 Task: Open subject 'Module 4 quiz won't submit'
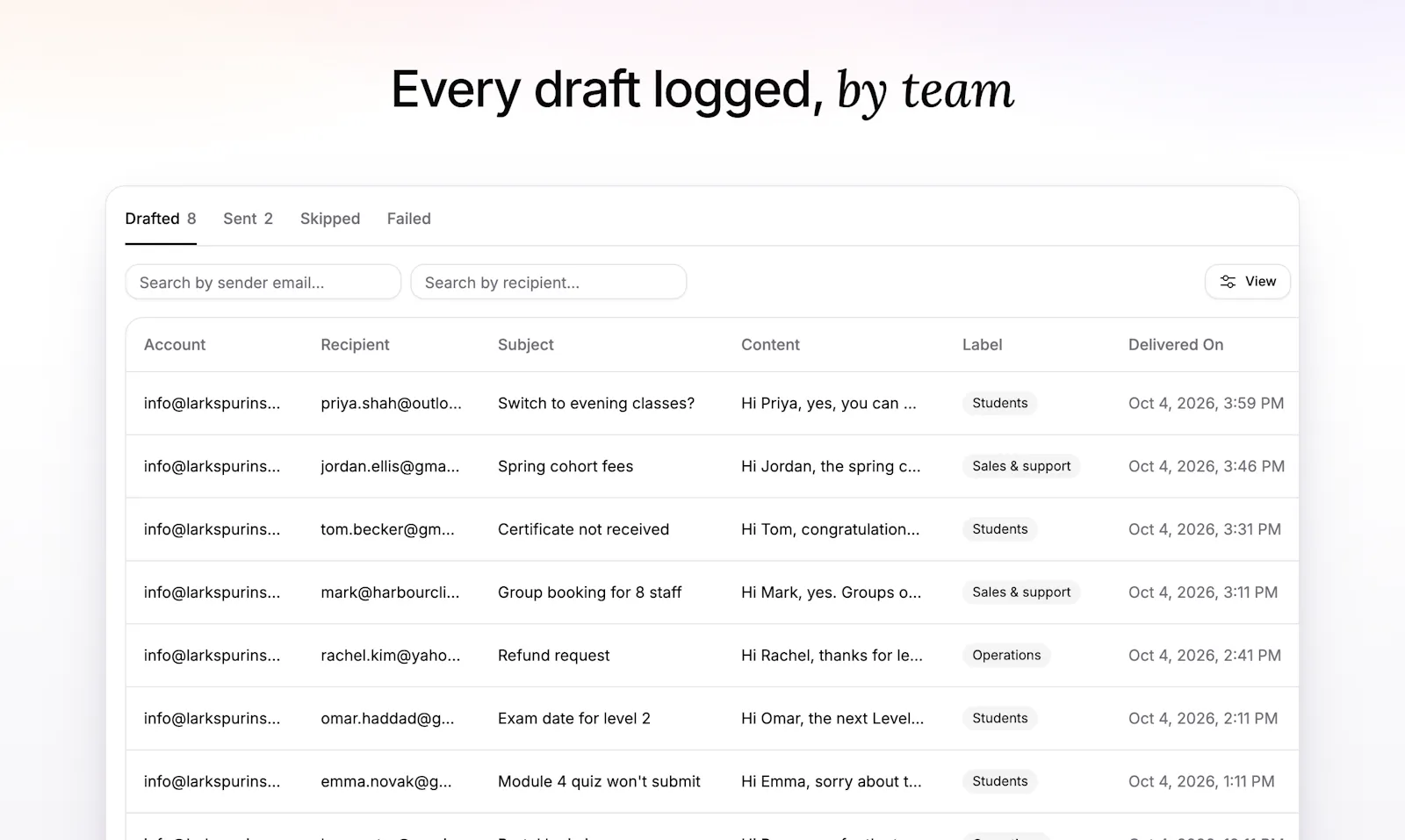pyautogui.click(x=599, y=782)
